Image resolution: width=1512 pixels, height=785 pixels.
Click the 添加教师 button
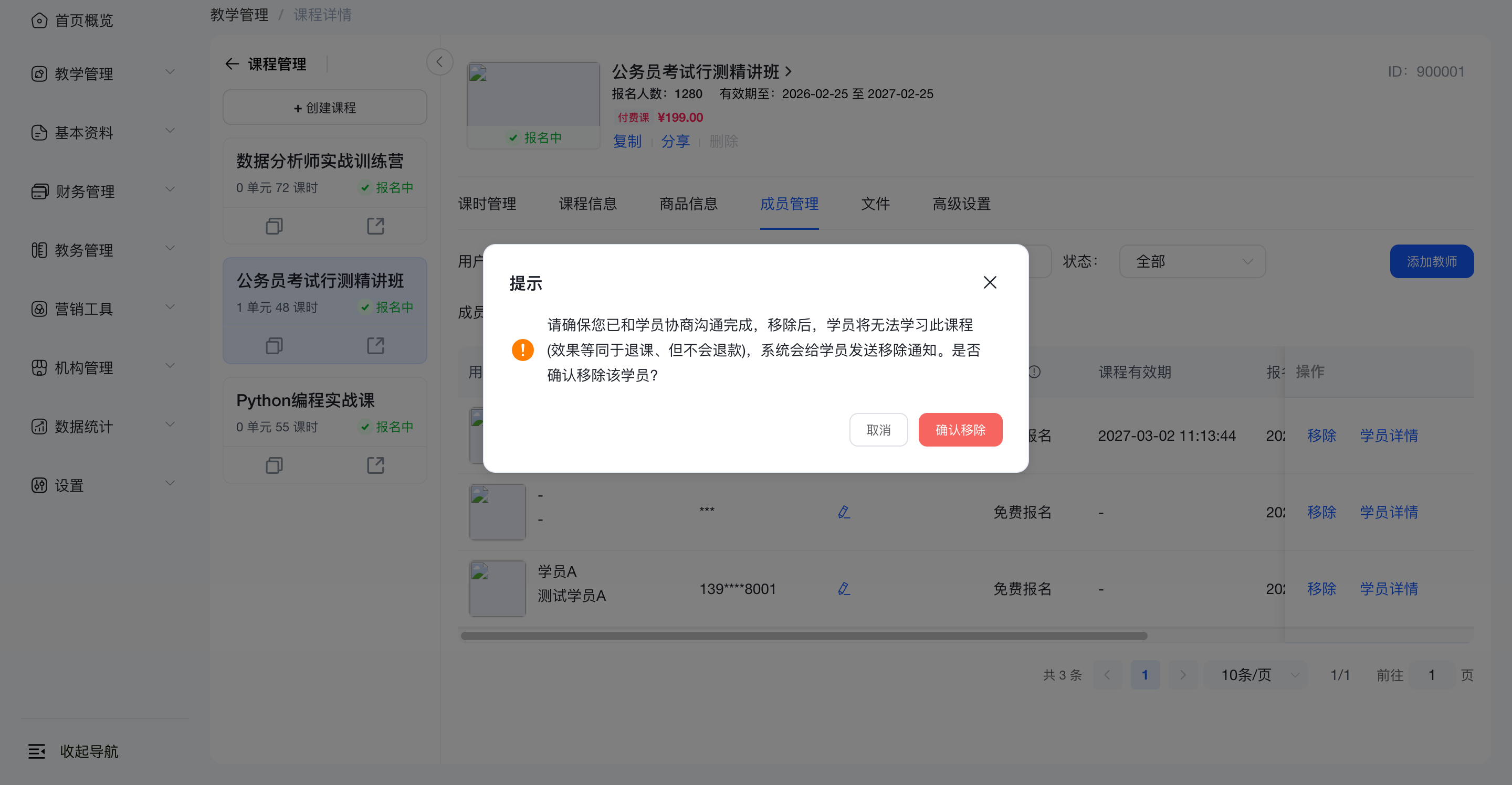click(x=1432, y=261)
